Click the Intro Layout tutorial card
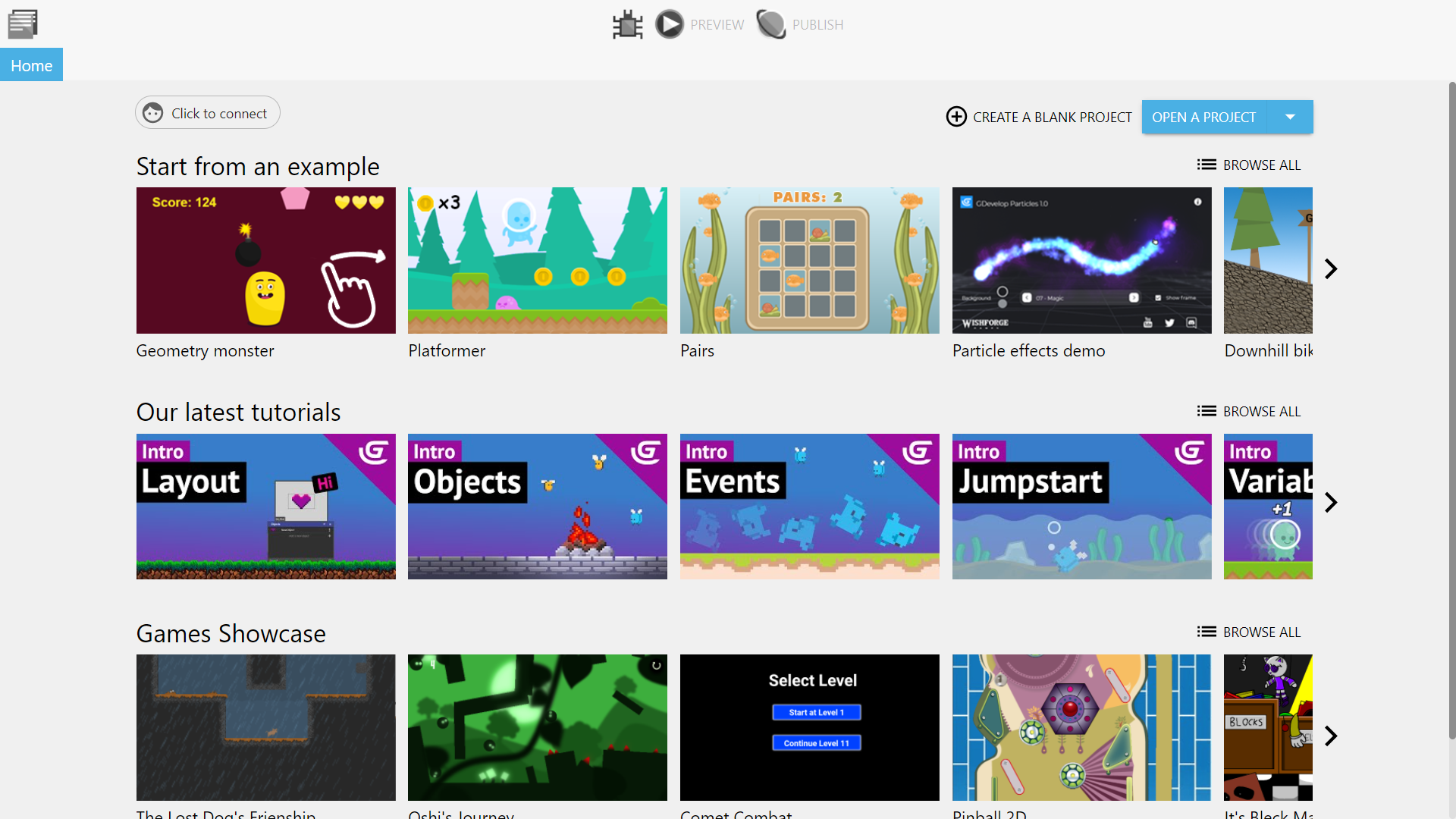The height and width of the screenshot is (819, 1456). click(266, 506)
